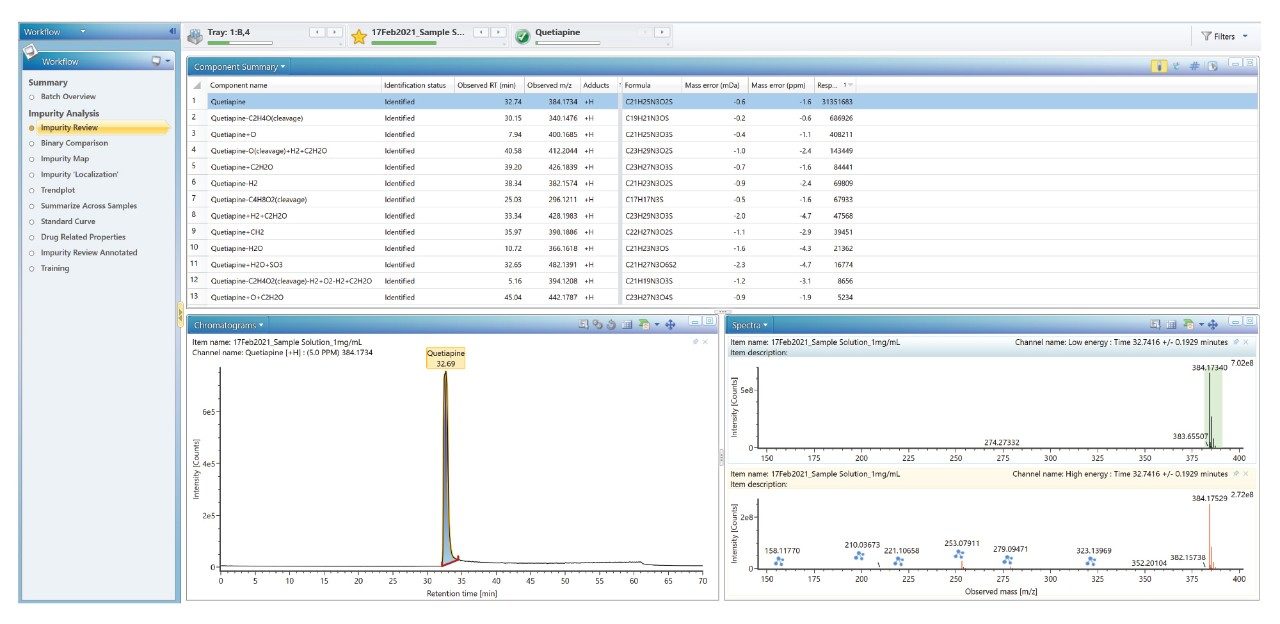Select Drug Related Properties step
This screenshot has width=1280, height=624.
83,237
